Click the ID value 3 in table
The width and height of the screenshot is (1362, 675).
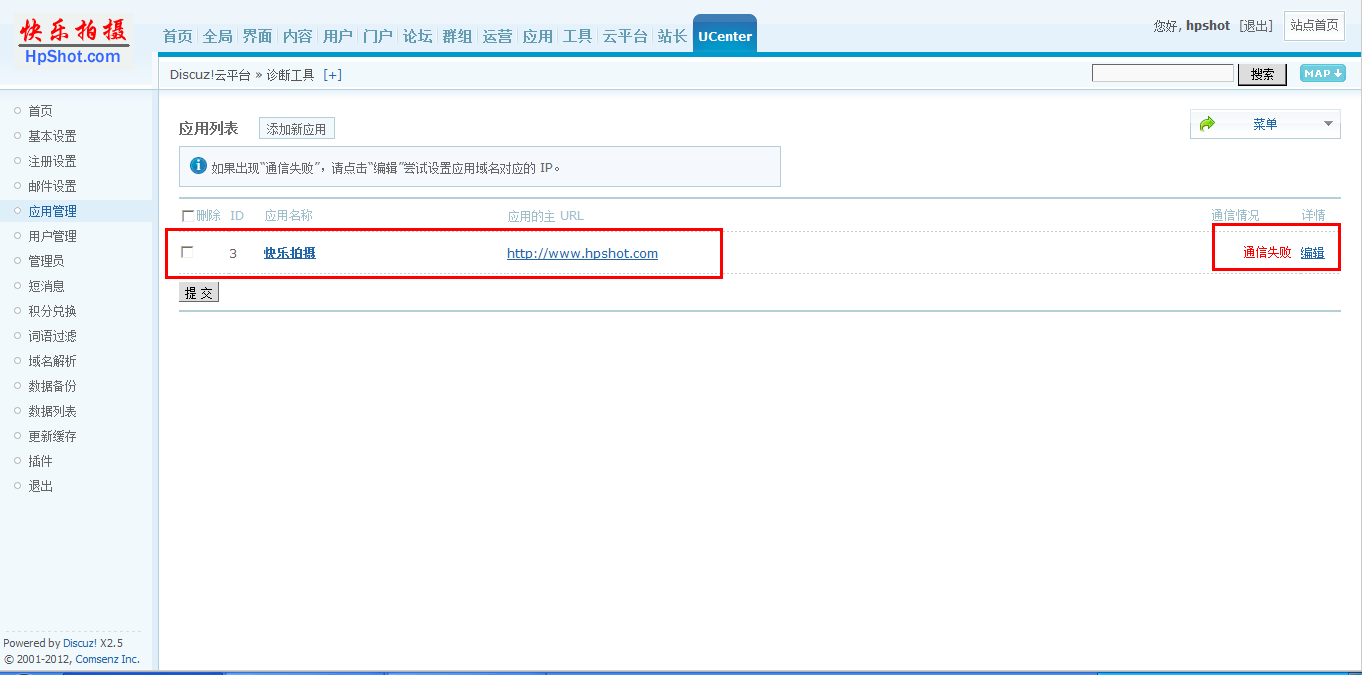(x=233, y=253)
